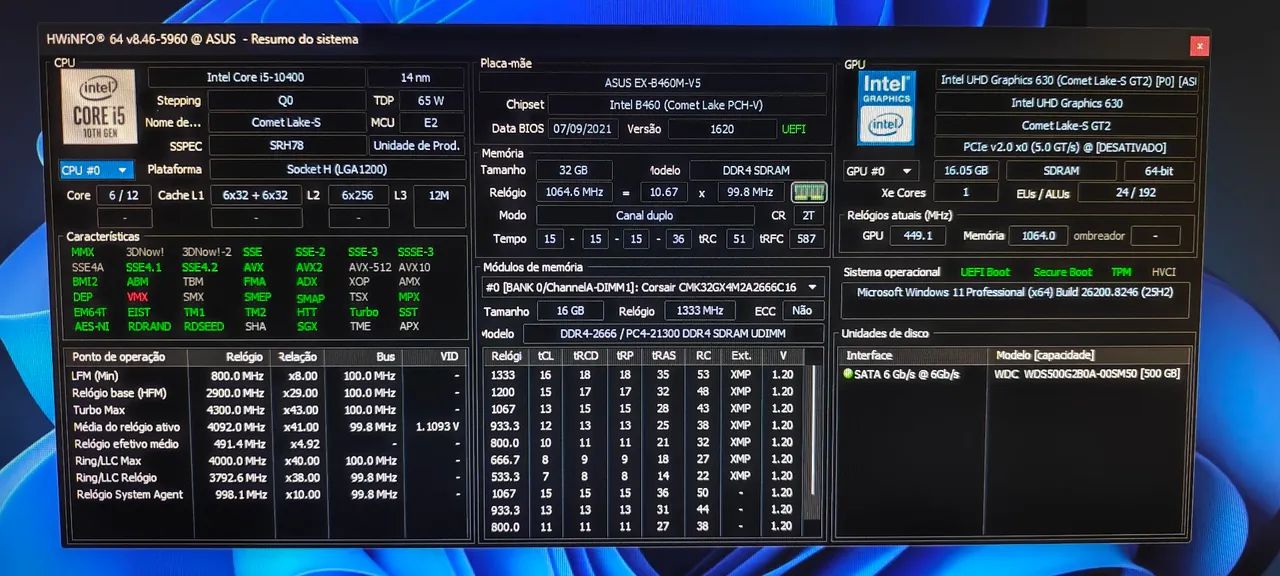Click the GPU memory 16.05 GB field
Screen dimensions: 1280x576
coord(966,171)
